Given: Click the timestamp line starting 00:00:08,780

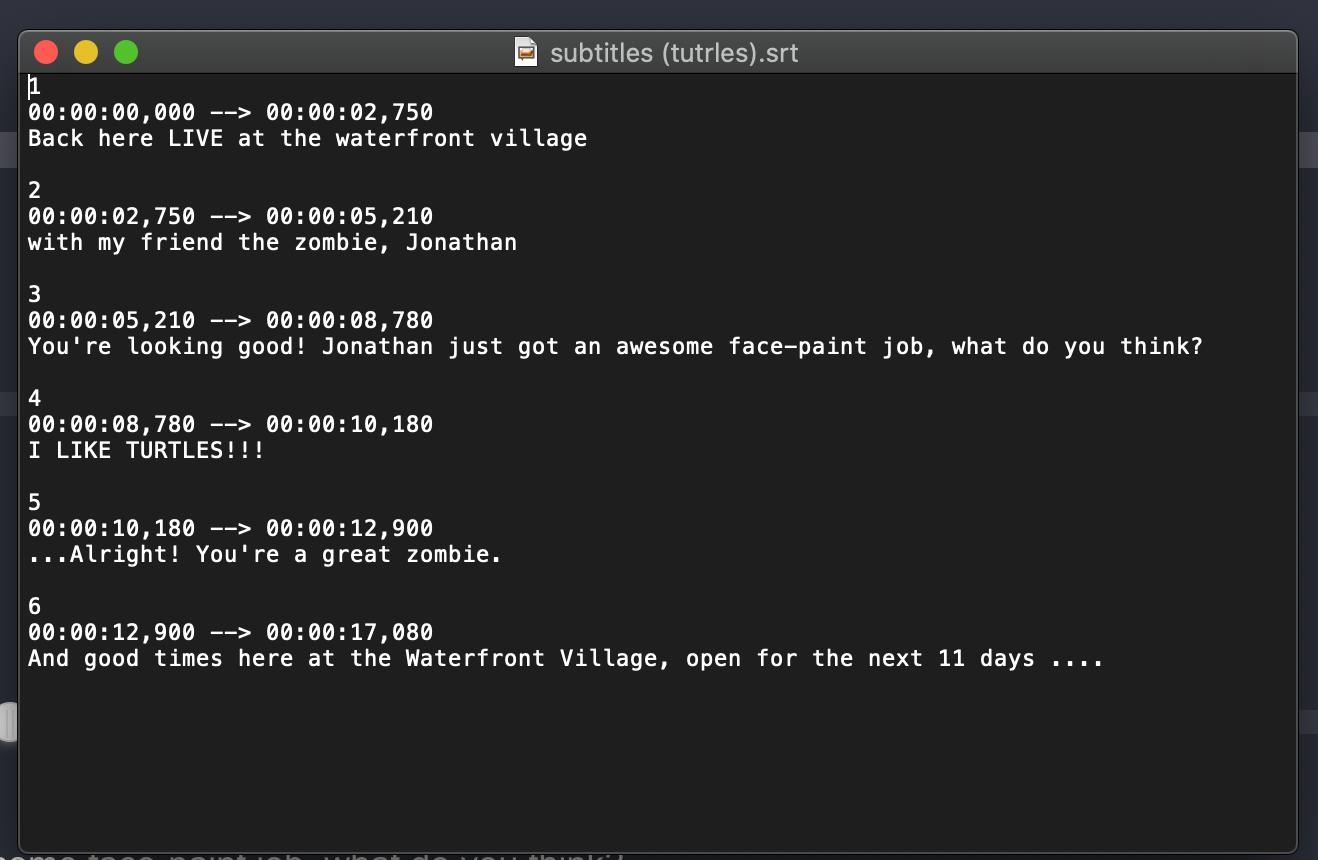Looking at the screenshot, I should [x=230, y=424].
